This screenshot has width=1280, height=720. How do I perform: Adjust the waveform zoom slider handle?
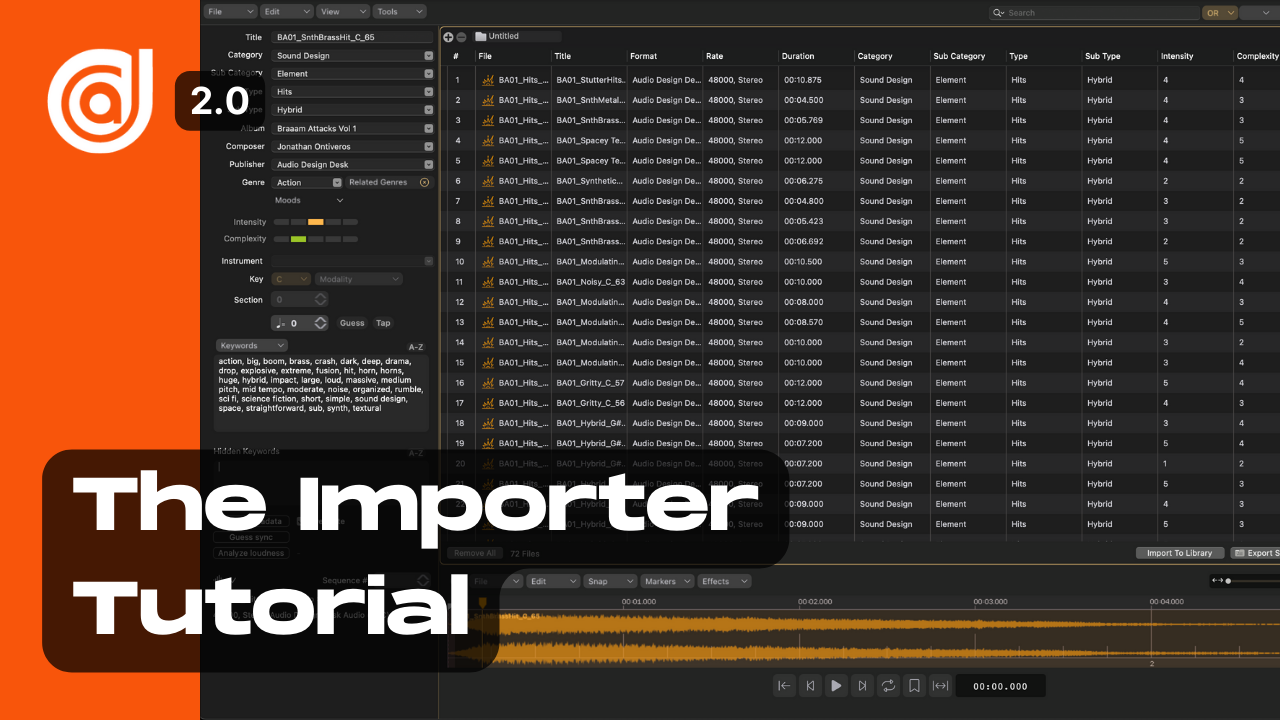pos(1228,581)
